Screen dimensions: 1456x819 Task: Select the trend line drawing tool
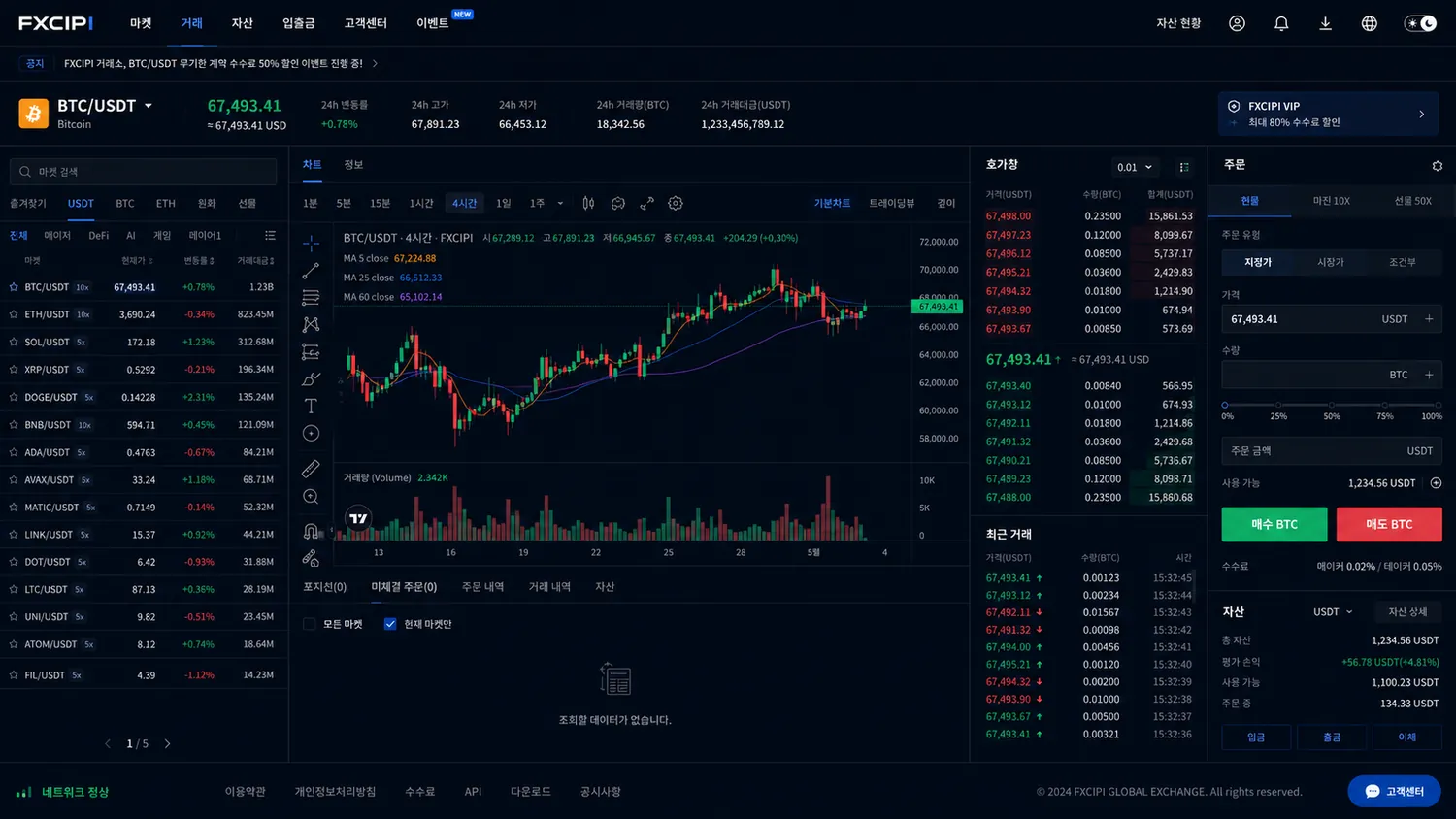311,270
